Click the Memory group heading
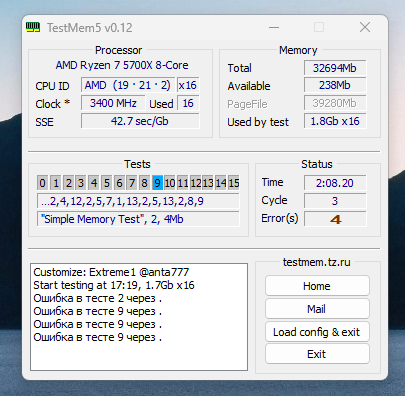The height and width of the screenshot is (396, 405). [x=298, y=50]
